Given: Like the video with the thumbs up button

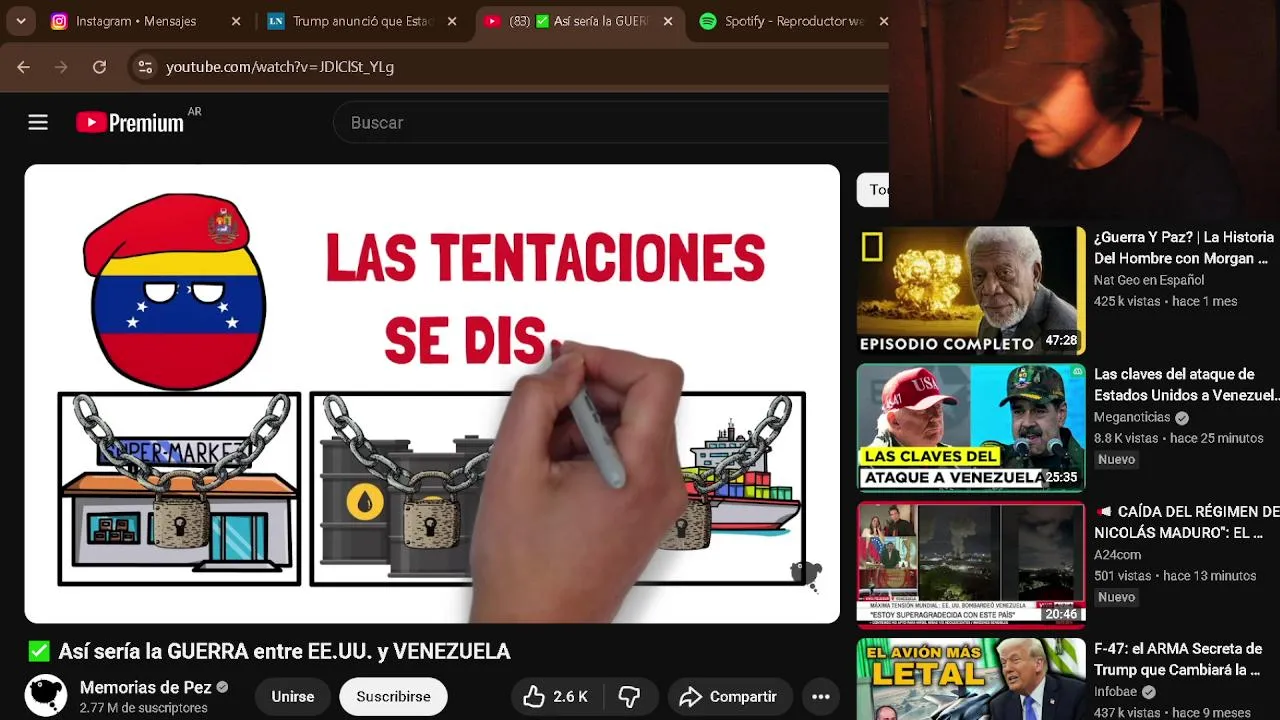Looking at the screenshot, I should (555, 696).
